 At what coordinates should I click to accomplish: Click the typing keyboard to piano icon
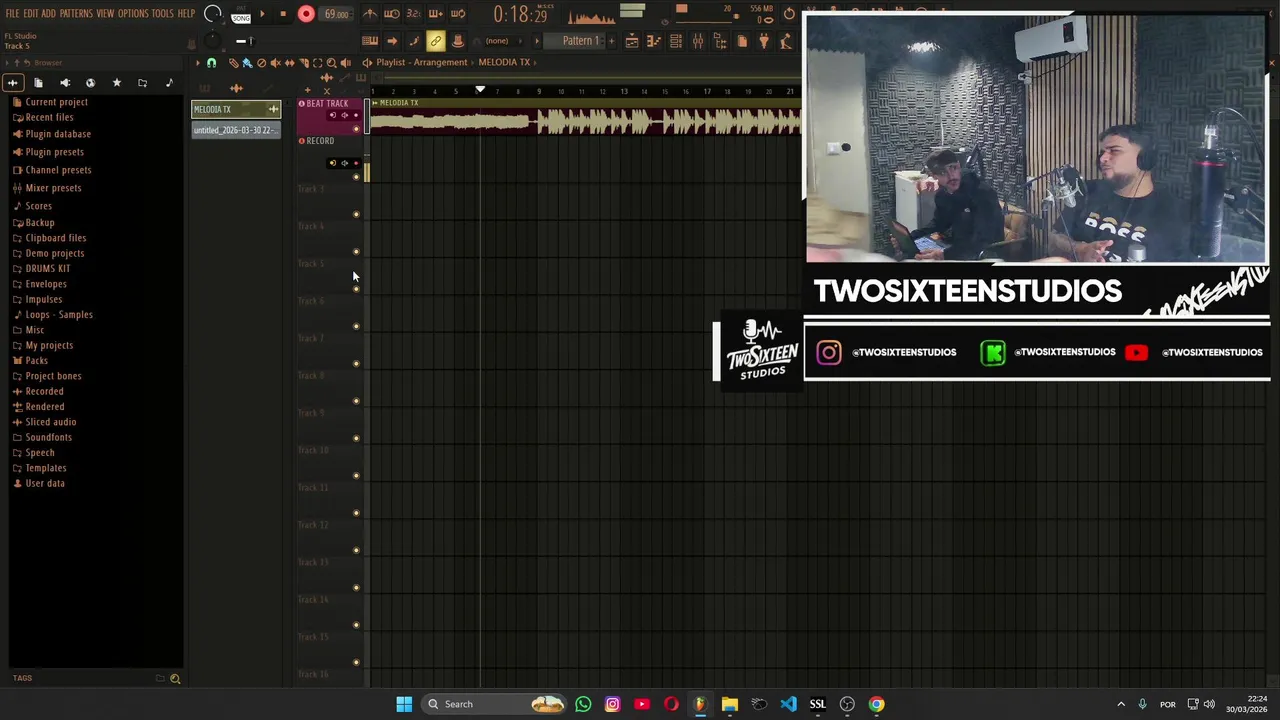click(370, 41)
